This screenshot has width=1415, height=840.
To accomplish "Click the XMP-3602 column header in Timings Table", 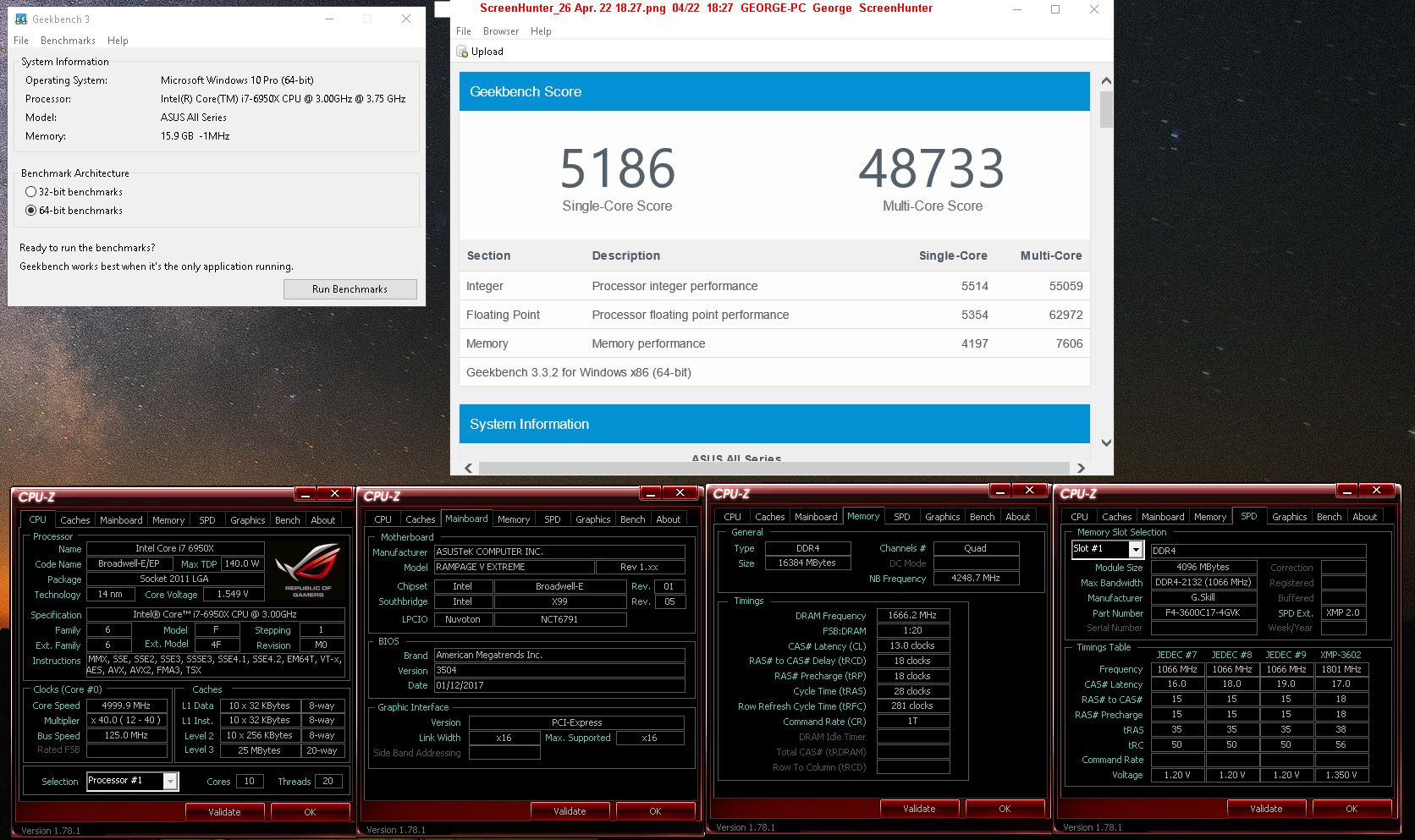I will click(1341, 655).
